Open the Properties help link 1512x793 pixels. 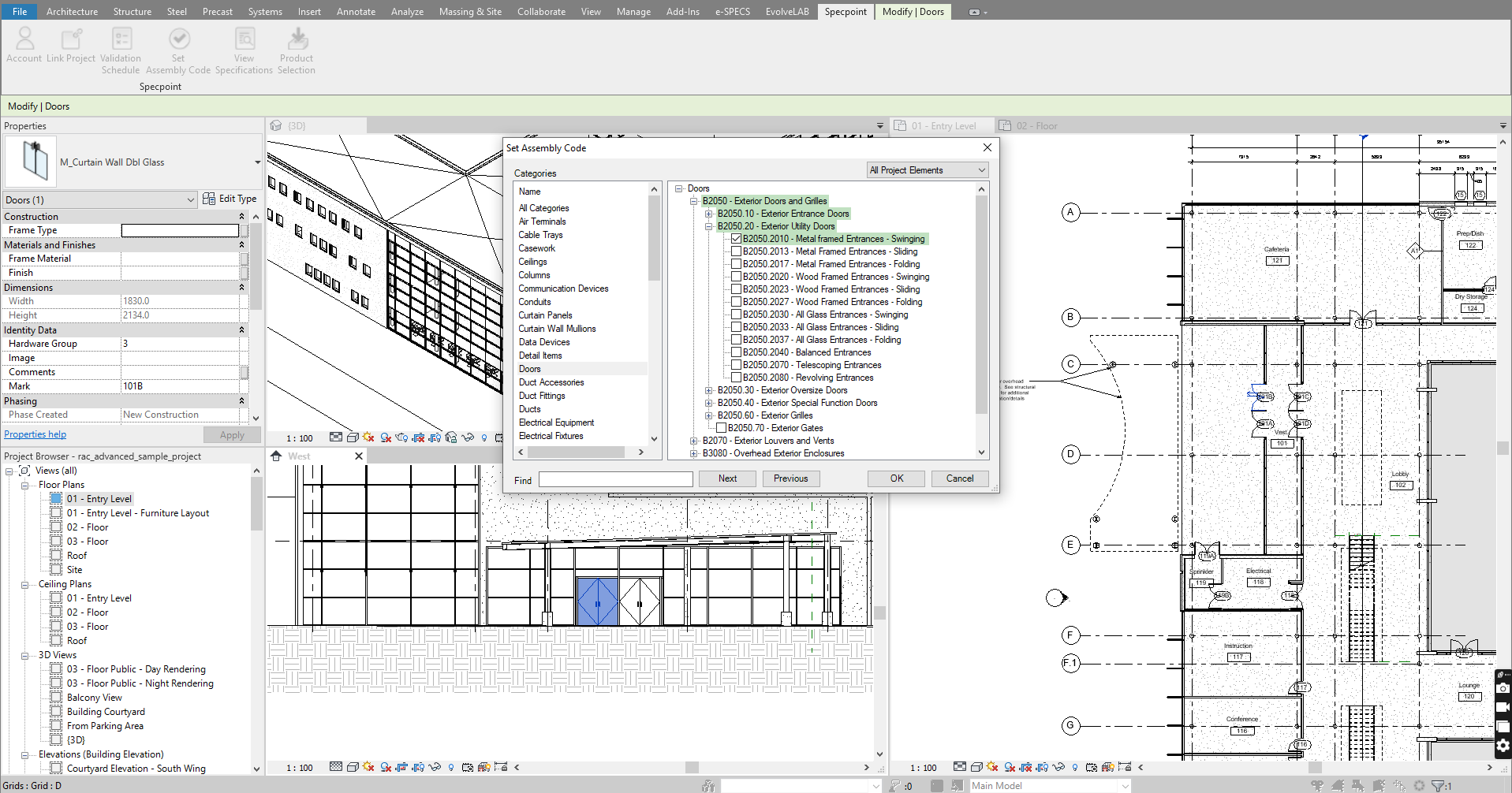[35, 434]
